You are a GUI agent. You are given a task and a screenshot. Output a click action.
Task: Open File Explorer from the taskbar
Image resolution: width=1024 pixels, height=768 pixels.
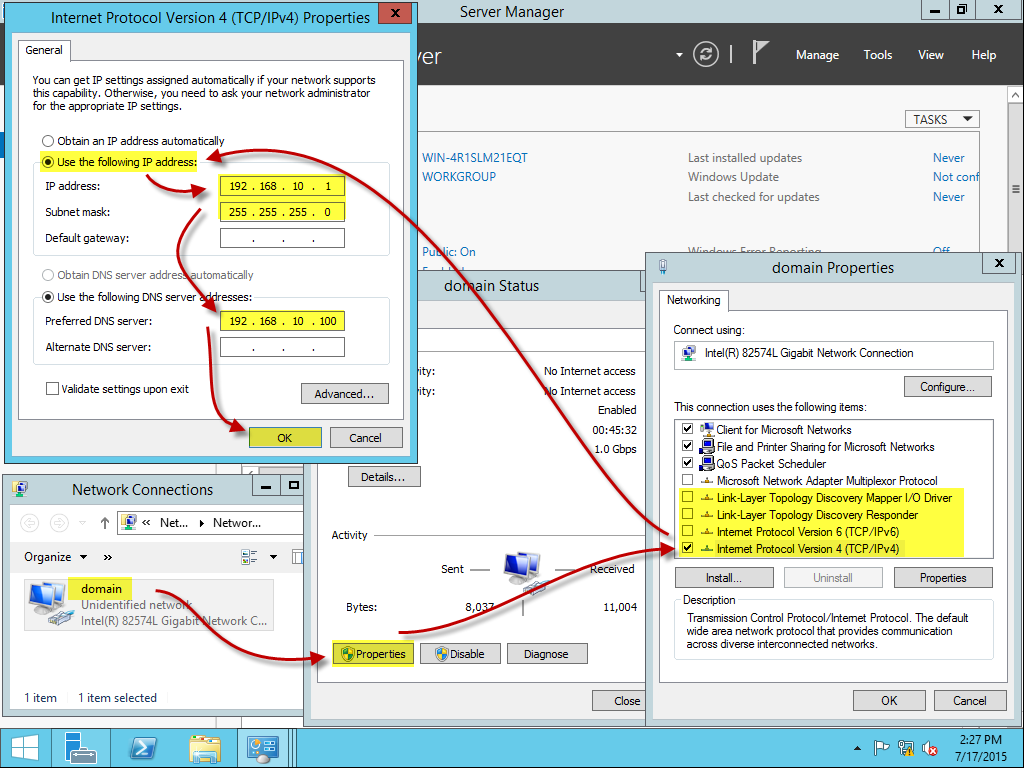click(204, 748)
